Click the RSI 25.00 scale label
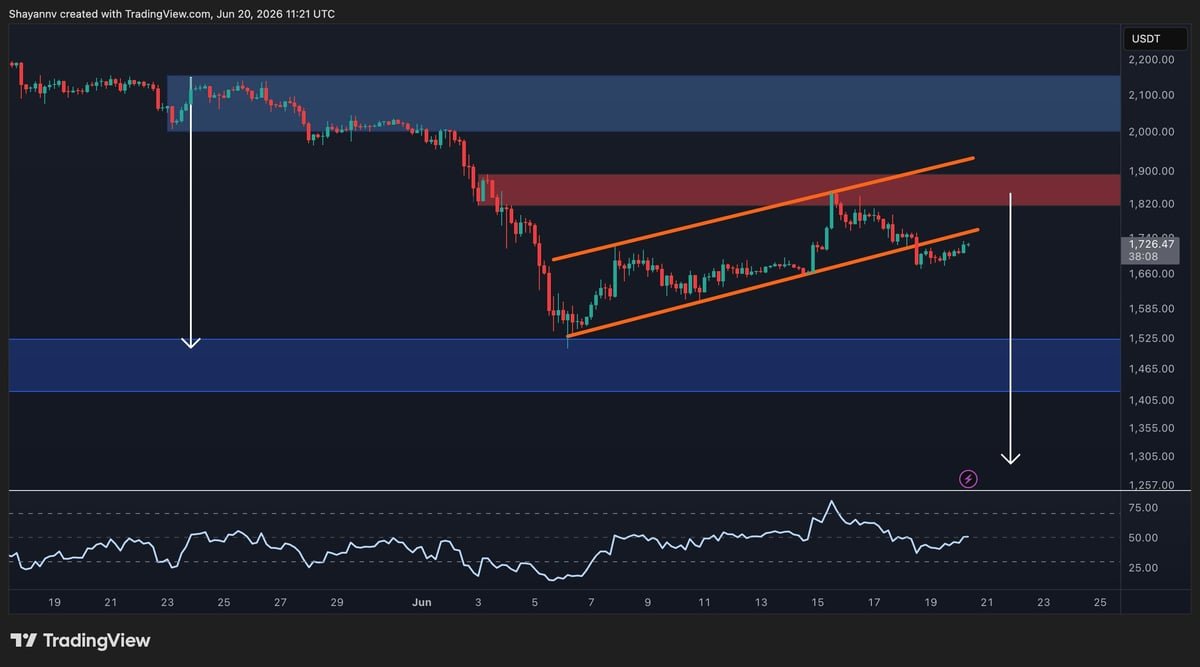The height and width of the screenshot is (667, 1200). [1144, 568]
